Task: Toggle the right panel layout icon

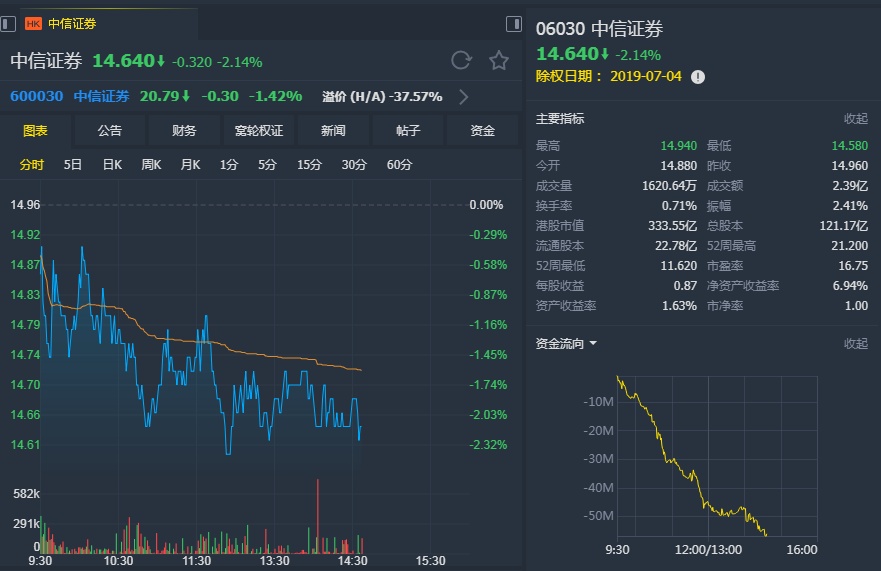Action: pyautogui.click(x=513, y=23)
